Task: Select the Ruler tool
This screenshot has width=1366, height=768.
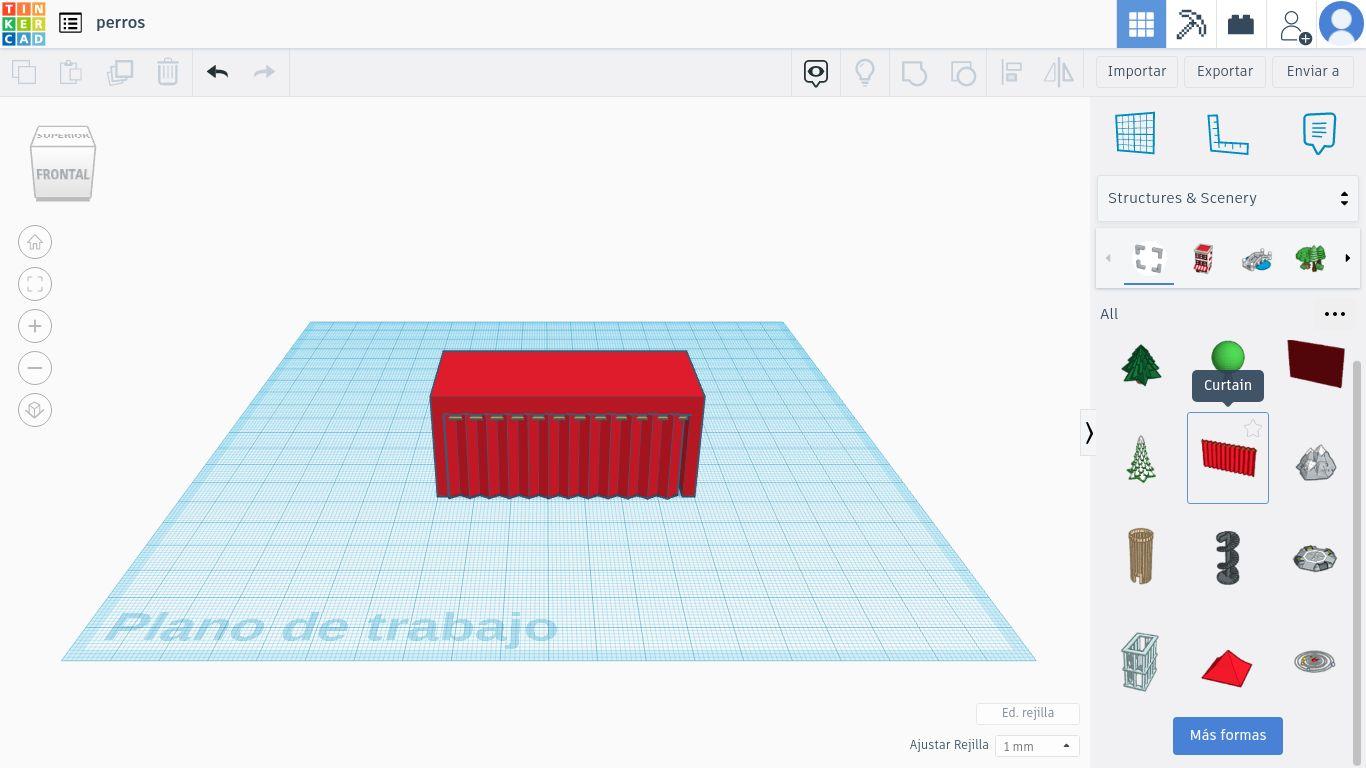Action: point(1227,133)
